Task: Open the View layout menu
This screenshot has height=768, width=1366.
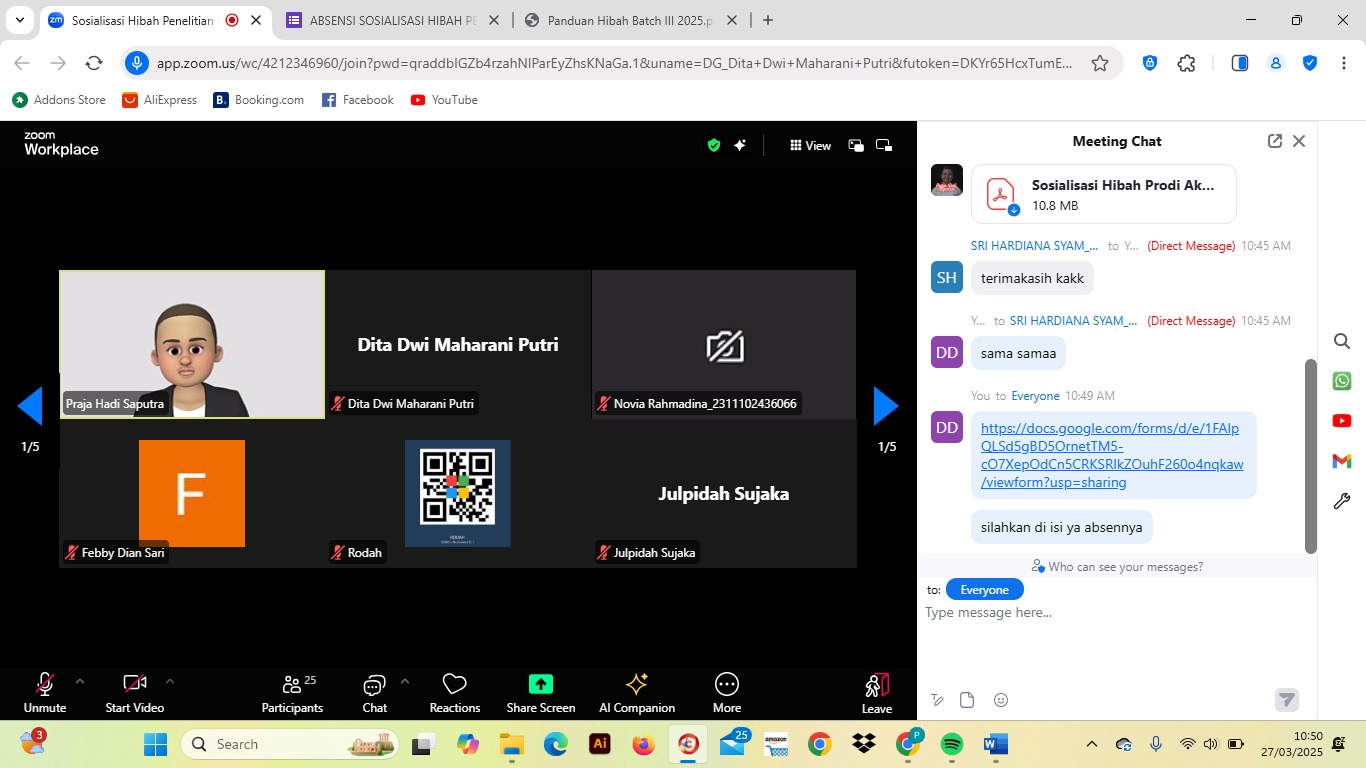Action: coord(810,145)
